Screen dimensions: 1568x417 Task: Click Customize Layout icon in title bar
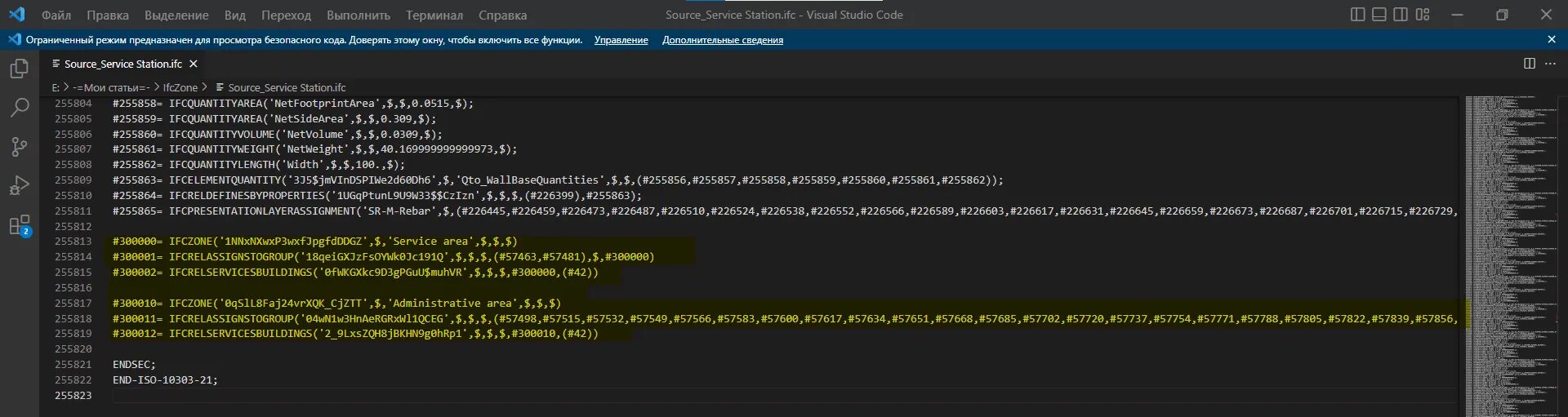1423,15
